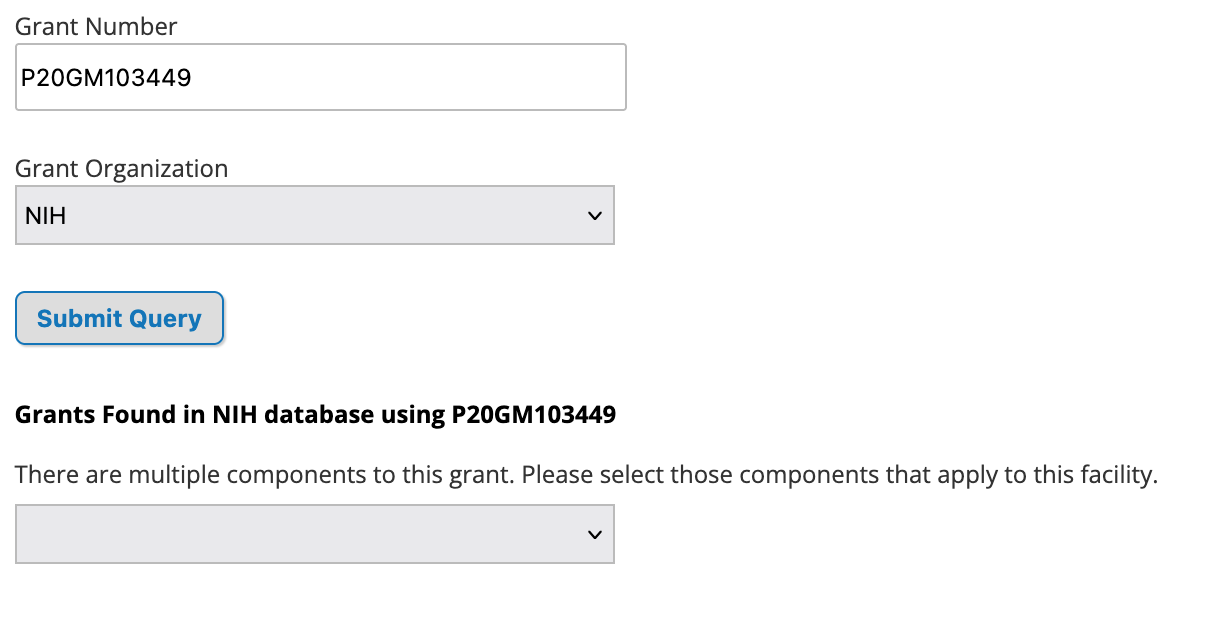1210x638 pixels.
Task: Expand the grant components dropdown
Action: coord(314,534)
